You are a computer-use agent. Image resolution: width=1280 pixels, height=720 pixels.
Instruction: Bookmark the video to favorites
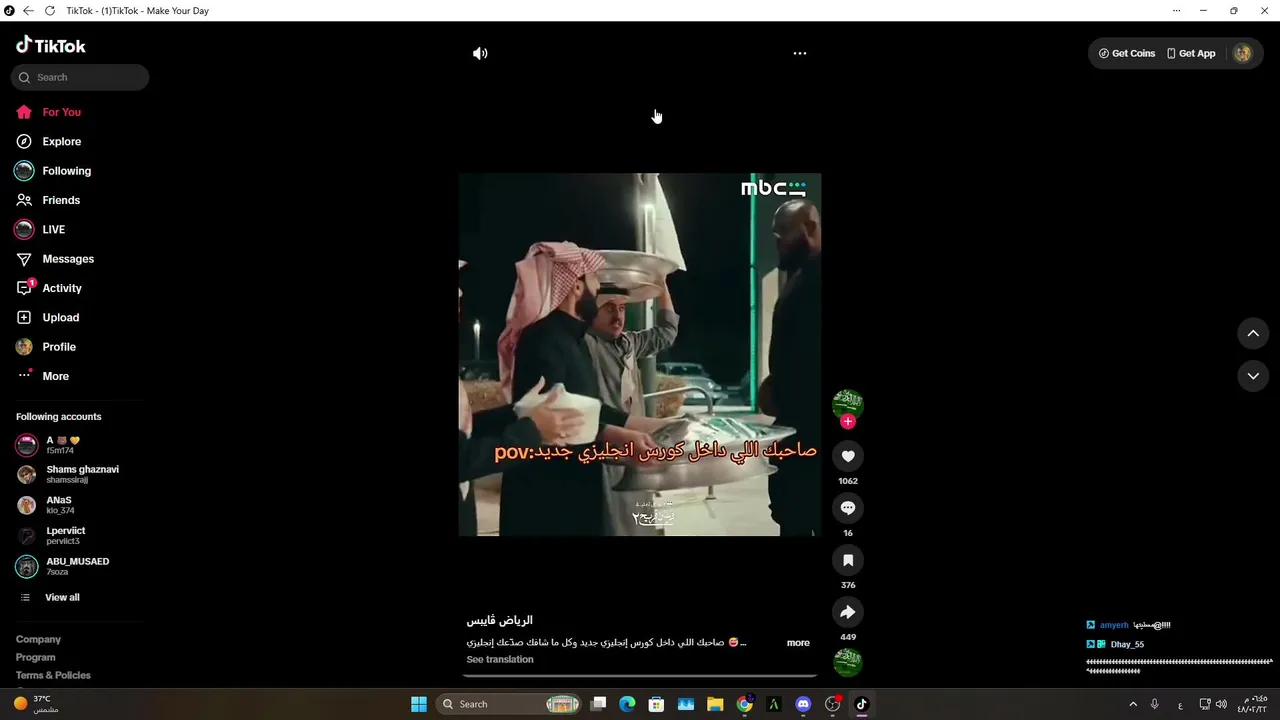(x=848, y=560)
